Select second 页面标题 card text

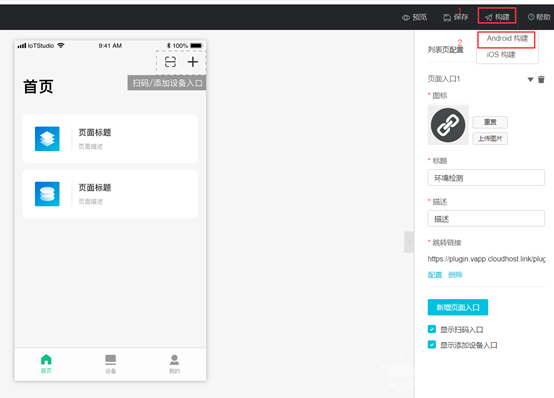pyautogui.click(x=95, y=188)
